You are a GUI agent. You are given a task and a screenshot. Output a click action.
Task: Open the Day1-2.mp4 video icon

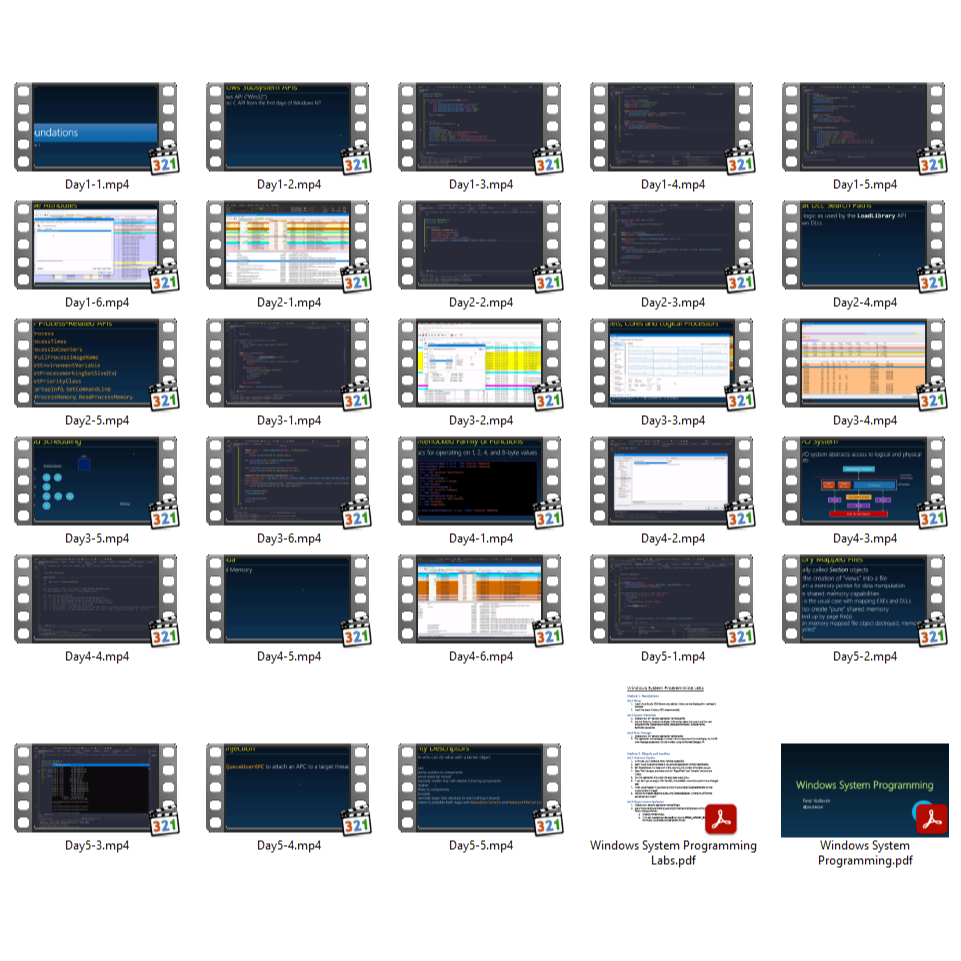(x=288, y=127)
